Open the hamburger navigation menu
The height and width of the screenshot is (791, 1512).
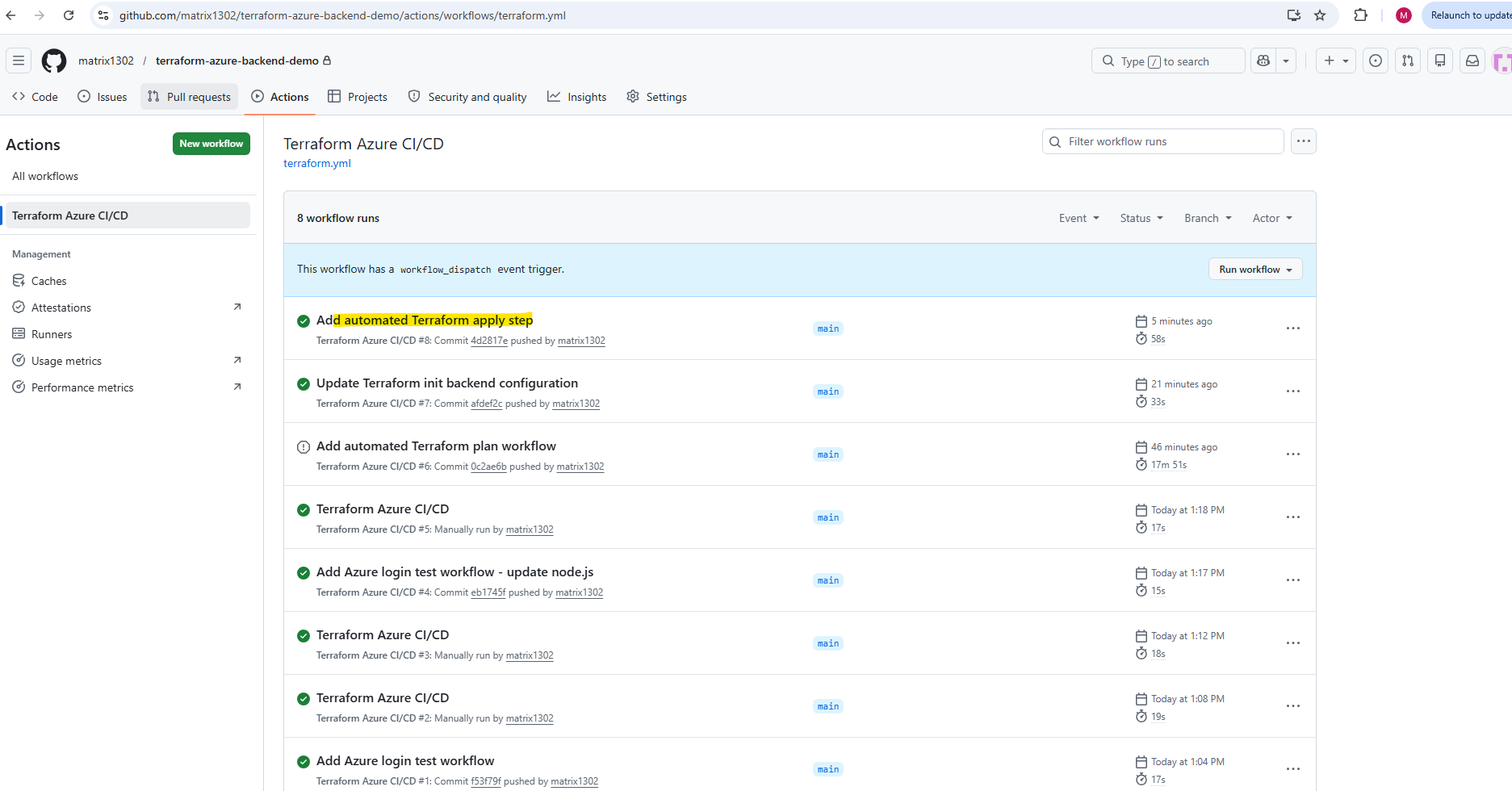pyautogui.click(x=19, y=61)
